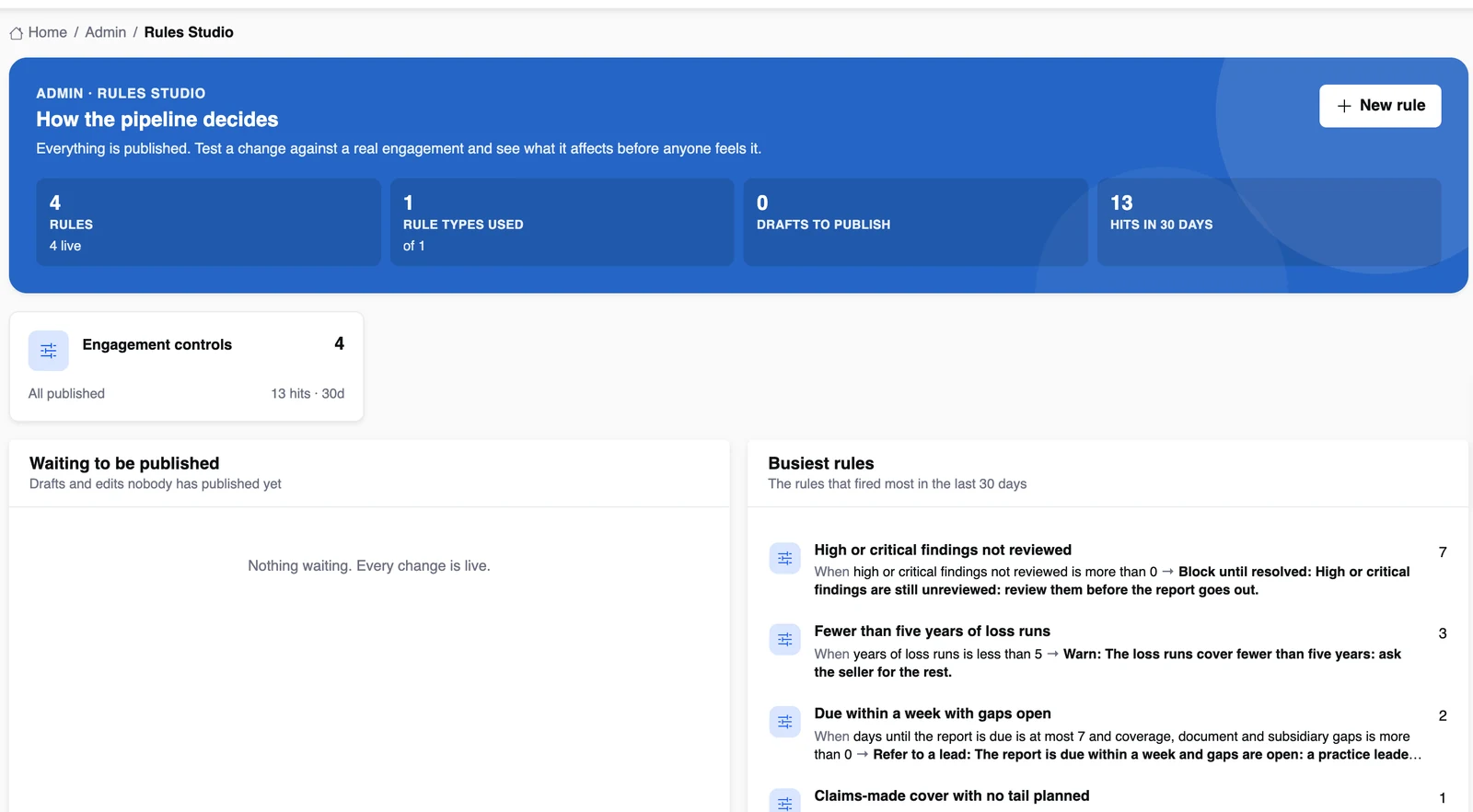Click the '13 hits · 30d' text

(x=307, y=393)
